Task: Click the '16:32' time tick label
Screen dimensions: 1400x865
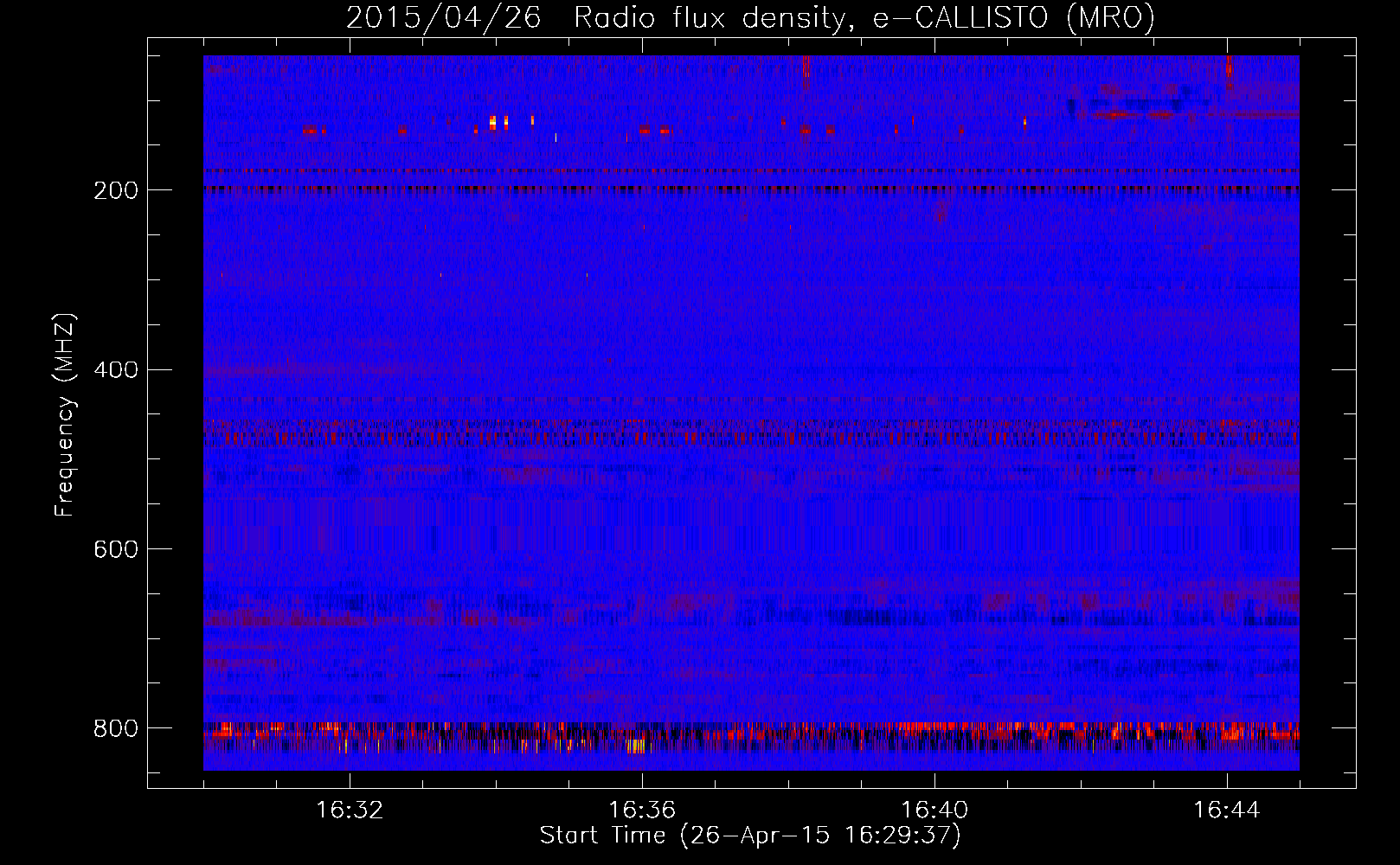Action: coord(350,811)
